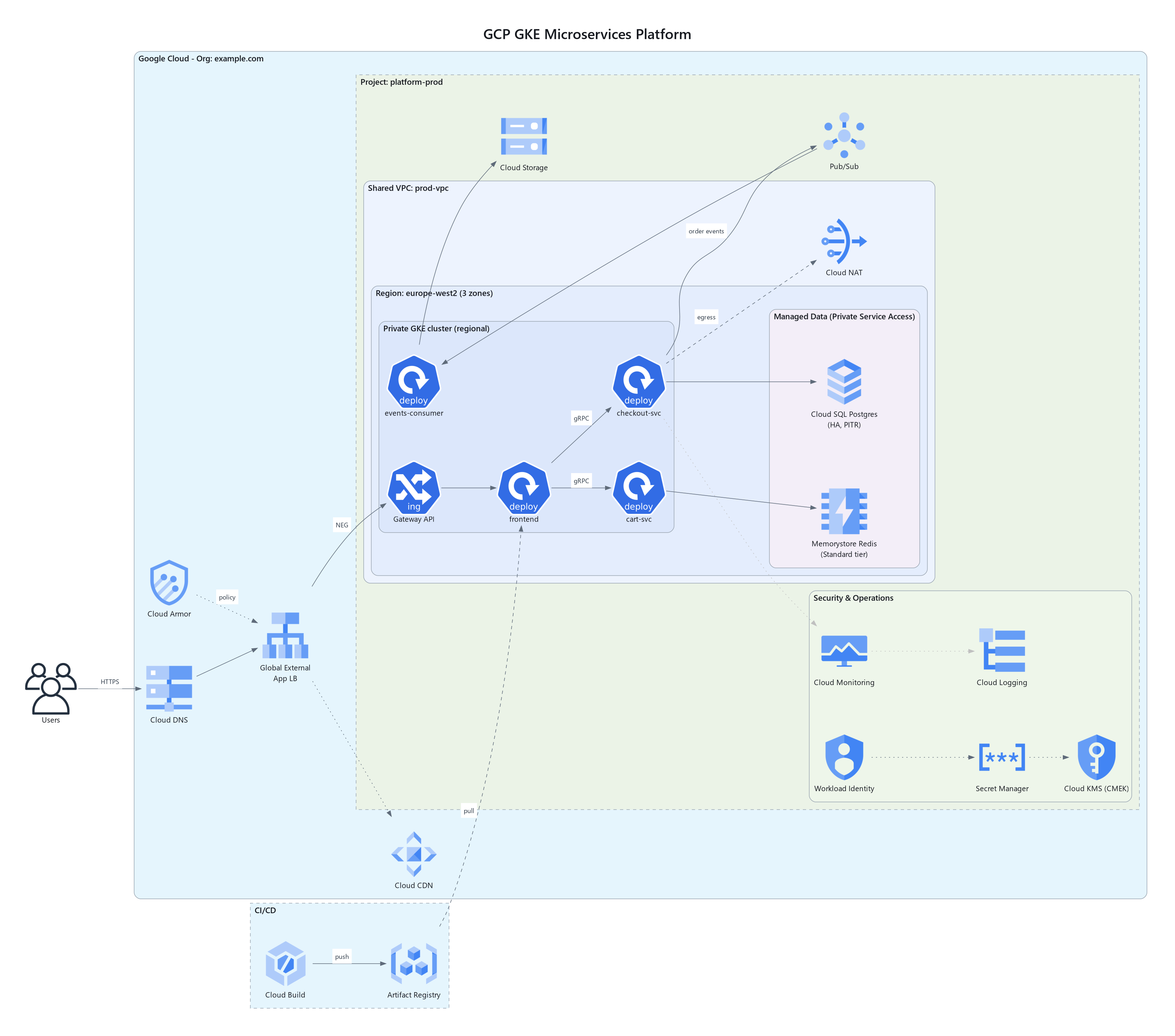1175x1036 pixels.
Task: Select the 'Managed Data (Private Service Access)' label
Action: 844,316
